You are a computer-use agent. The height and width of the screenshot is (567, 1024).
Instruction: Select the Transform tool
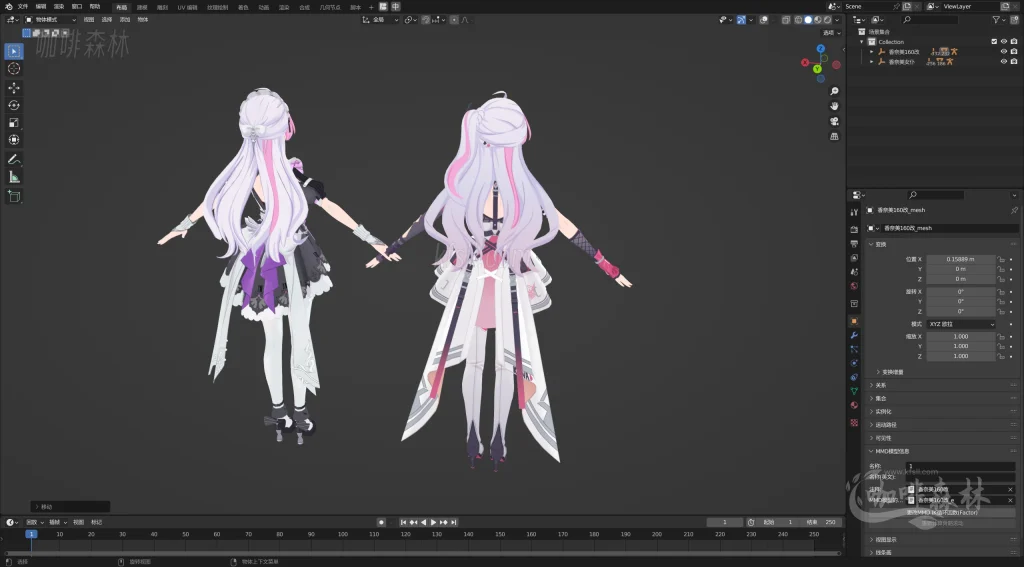(x=14, y=140)
